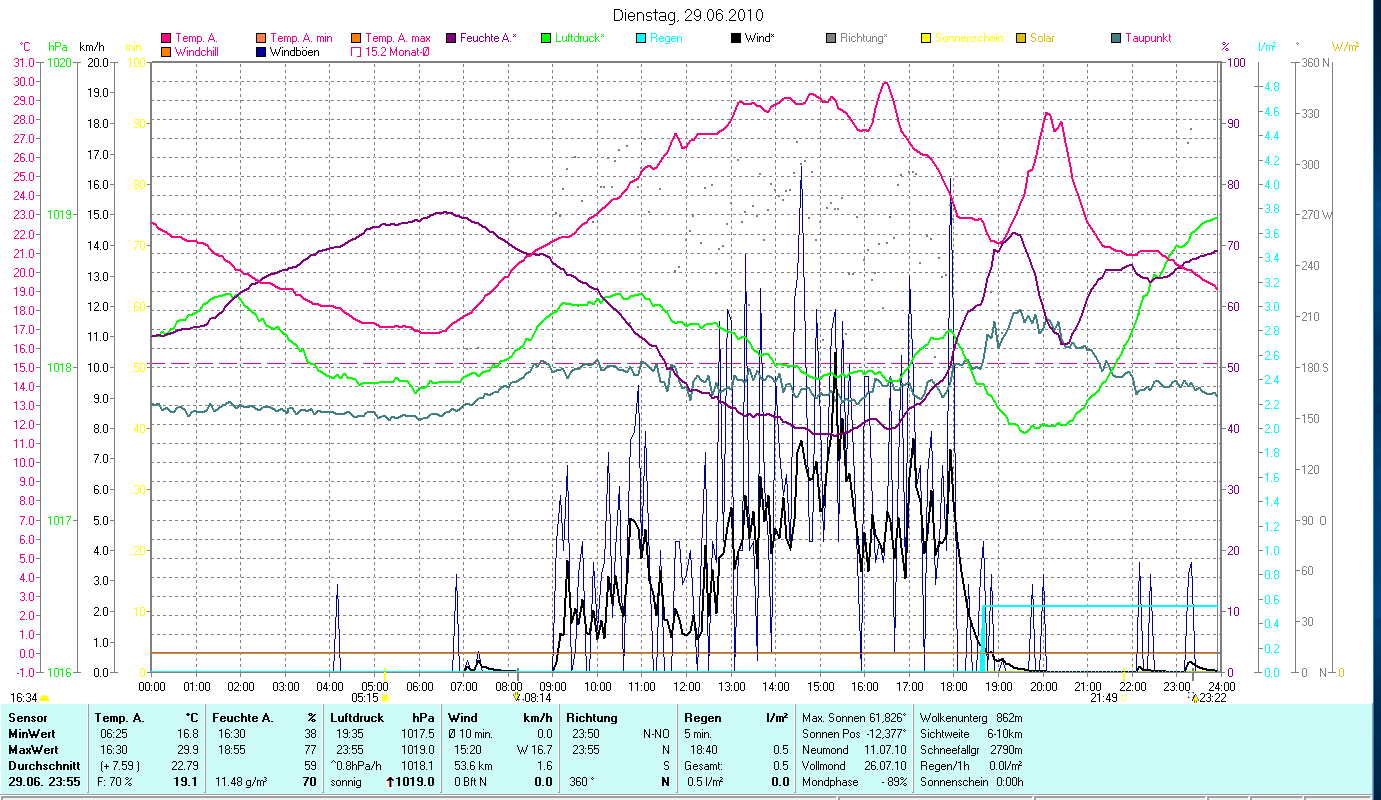Click the minimum humidity value '38'

point(310,734)
